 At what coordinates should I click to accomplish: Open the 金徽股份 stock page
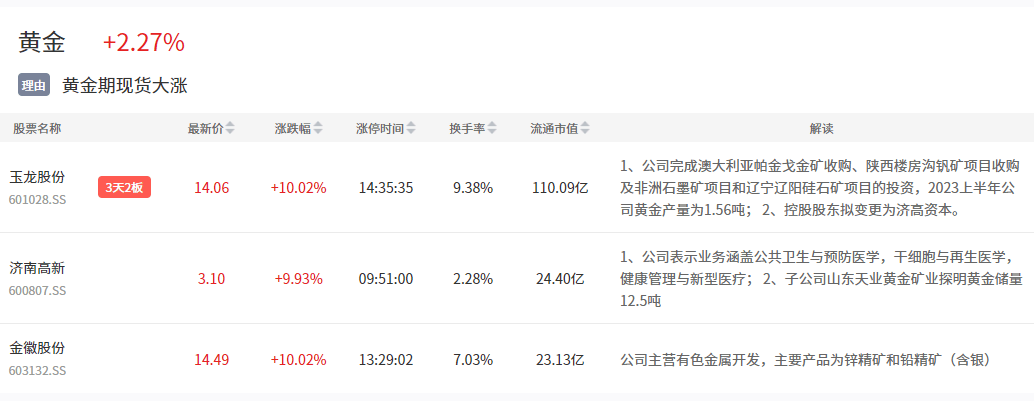(x=37, y=348)
